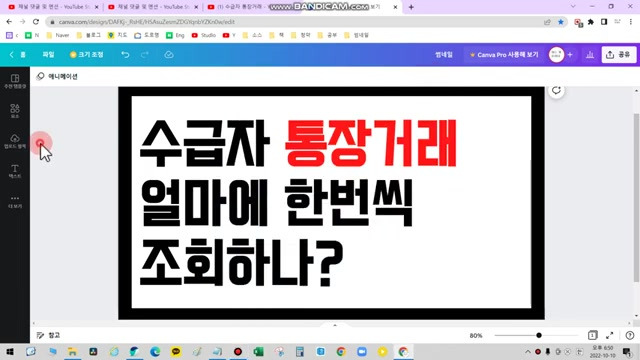Open 크기 조정 (Resize) option
Viewport: 640px width, 360px height.
(87, 55)
